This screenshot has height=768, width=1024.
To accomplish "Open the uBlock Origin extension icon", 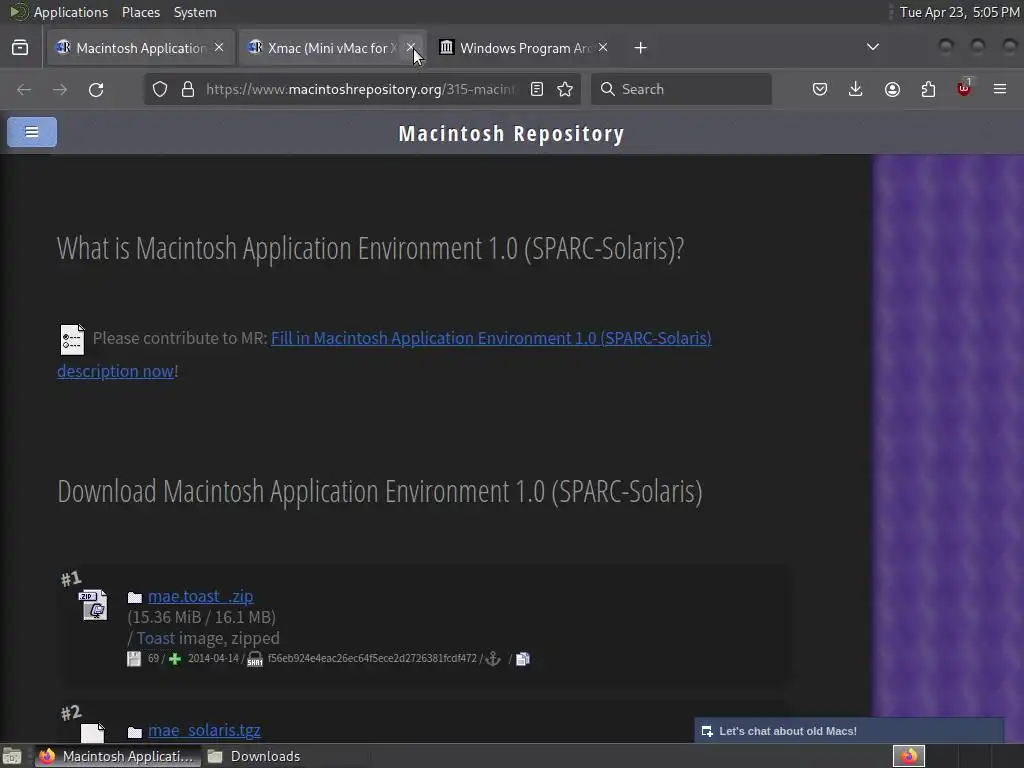I will pyautogui.click(x=964, y=88).
